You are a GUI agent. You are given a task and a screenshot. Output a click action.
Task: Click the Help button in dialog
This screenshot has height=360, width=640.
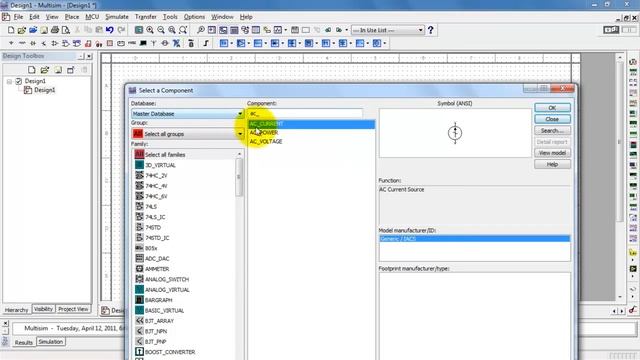pyautogui.click(x=552, y=164)
